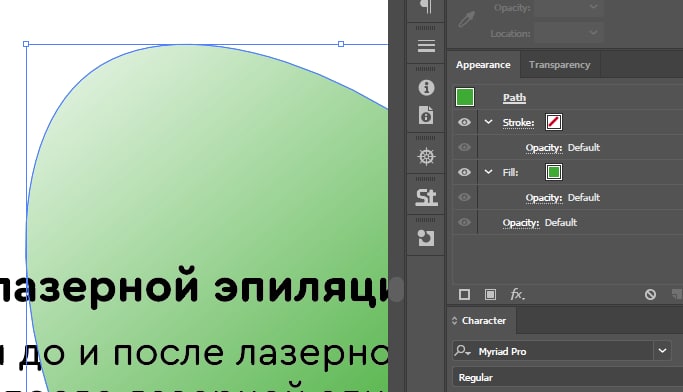The image size is (683, 392).
Task: Click the top-middle bounding box handle
Action: [341, 44]
